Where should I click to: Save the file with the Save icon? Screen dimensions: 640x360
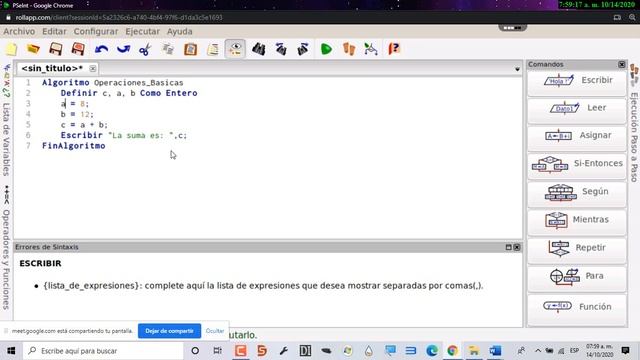[56, 49]
